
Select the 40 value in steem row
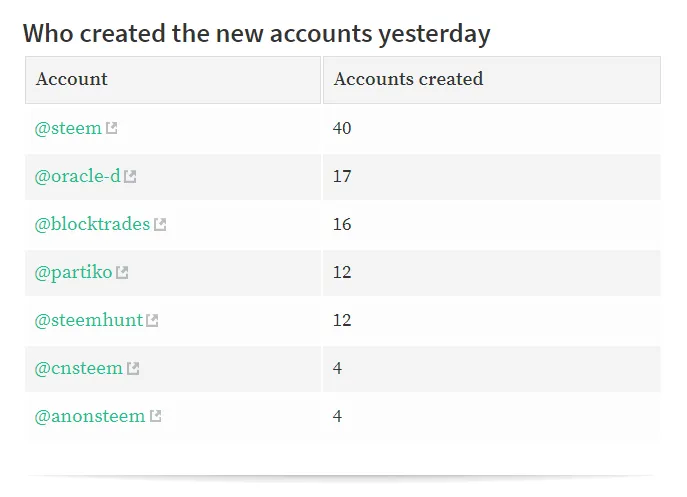tap(342, 128)
